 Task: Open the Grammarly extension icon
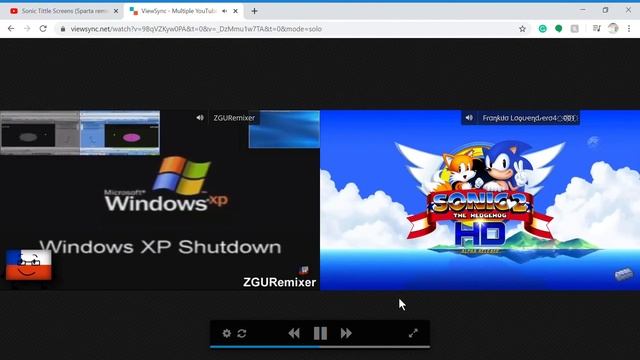point(542,29)
